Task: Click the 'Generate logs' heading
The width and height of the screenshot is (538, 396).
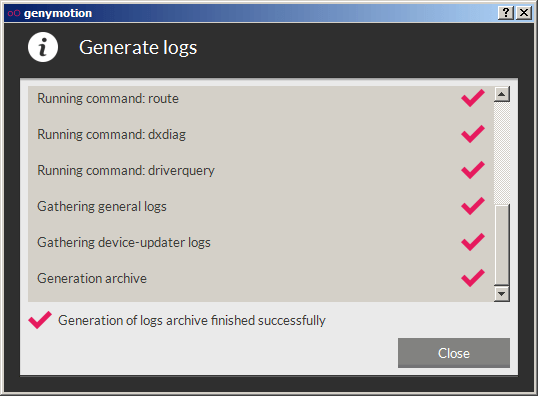Action: pyautogui.click(x=138, y=48)
